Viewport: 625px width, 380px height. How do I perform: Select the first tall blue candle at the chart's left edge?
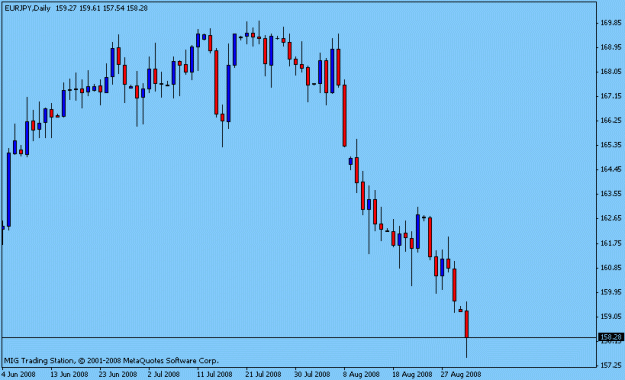(x=9, y=190)
